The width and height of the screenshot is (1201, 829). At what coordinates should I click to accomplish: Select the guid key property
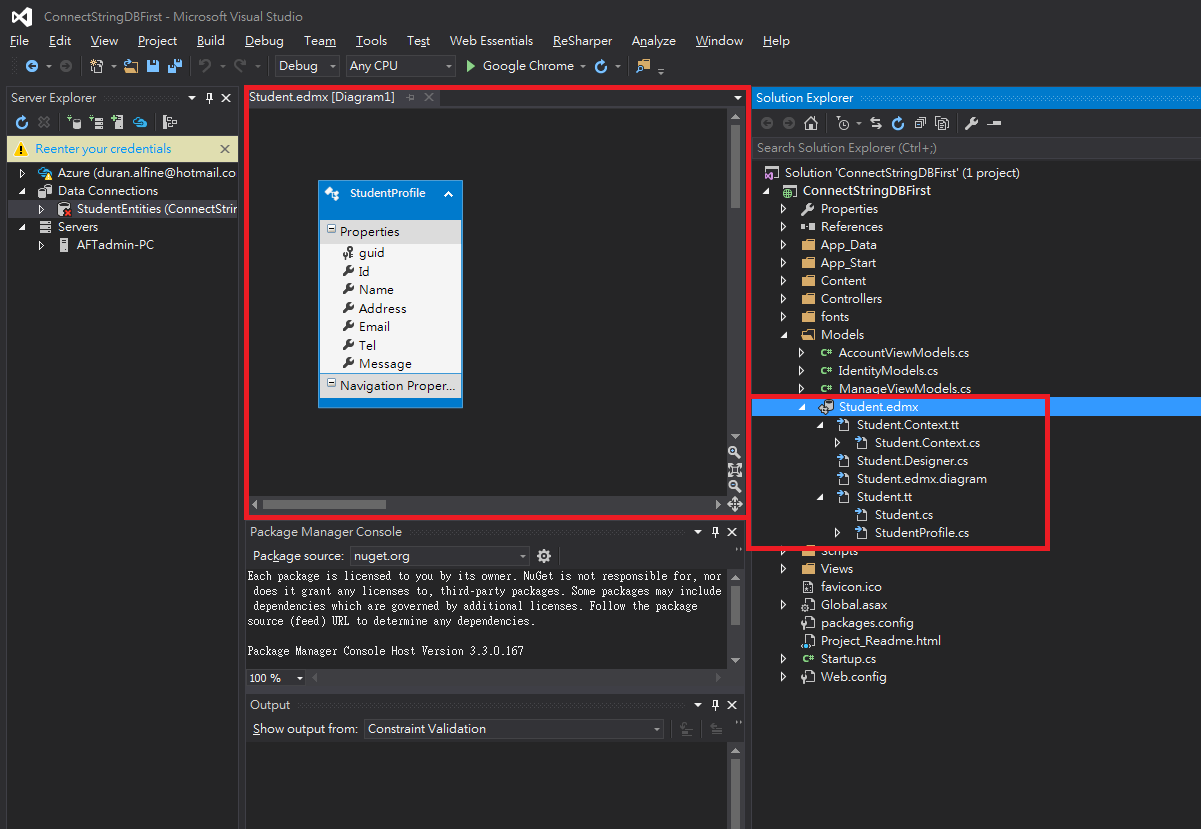371,253
